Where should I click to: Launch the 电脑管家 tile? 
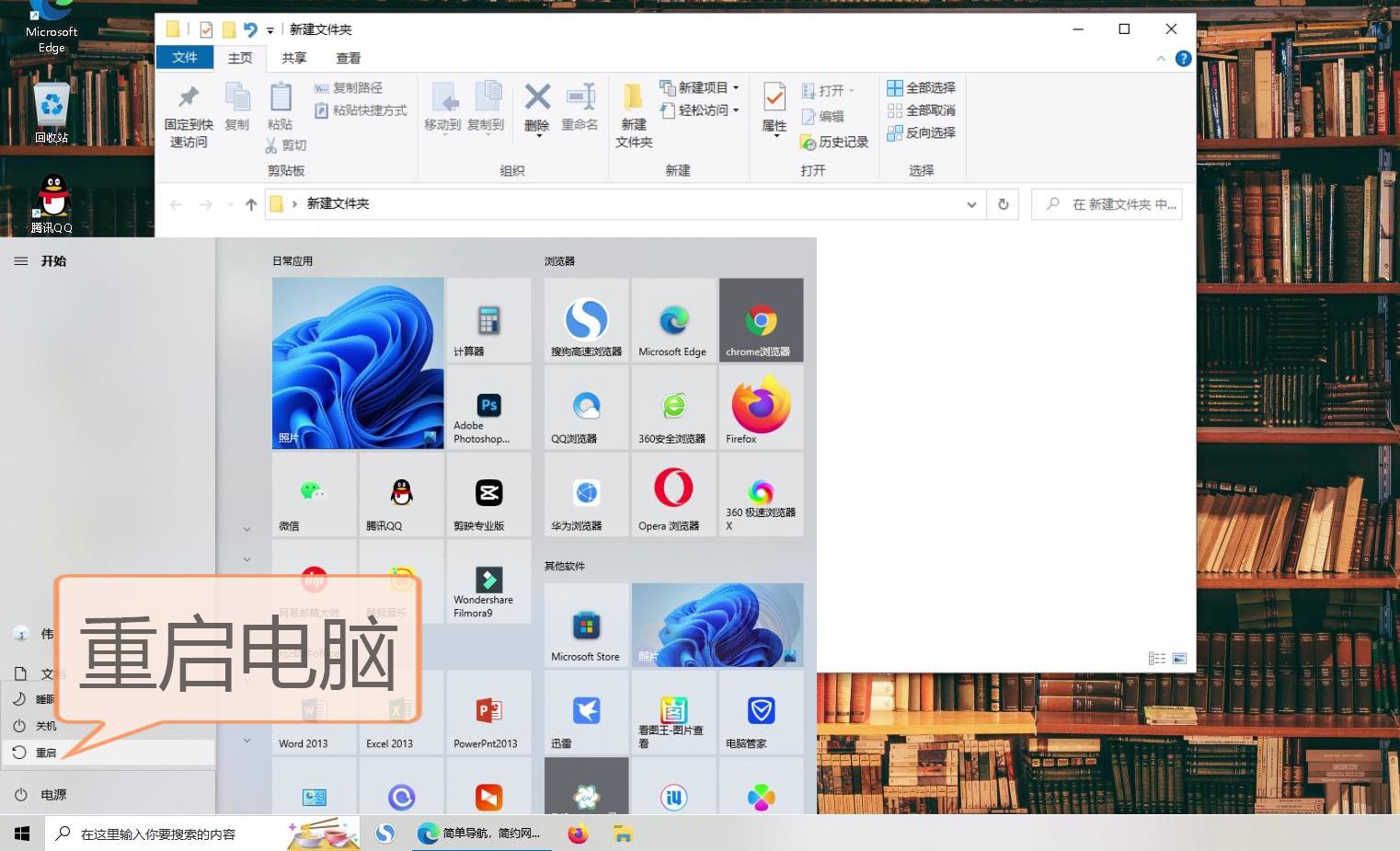coord(761,712)
